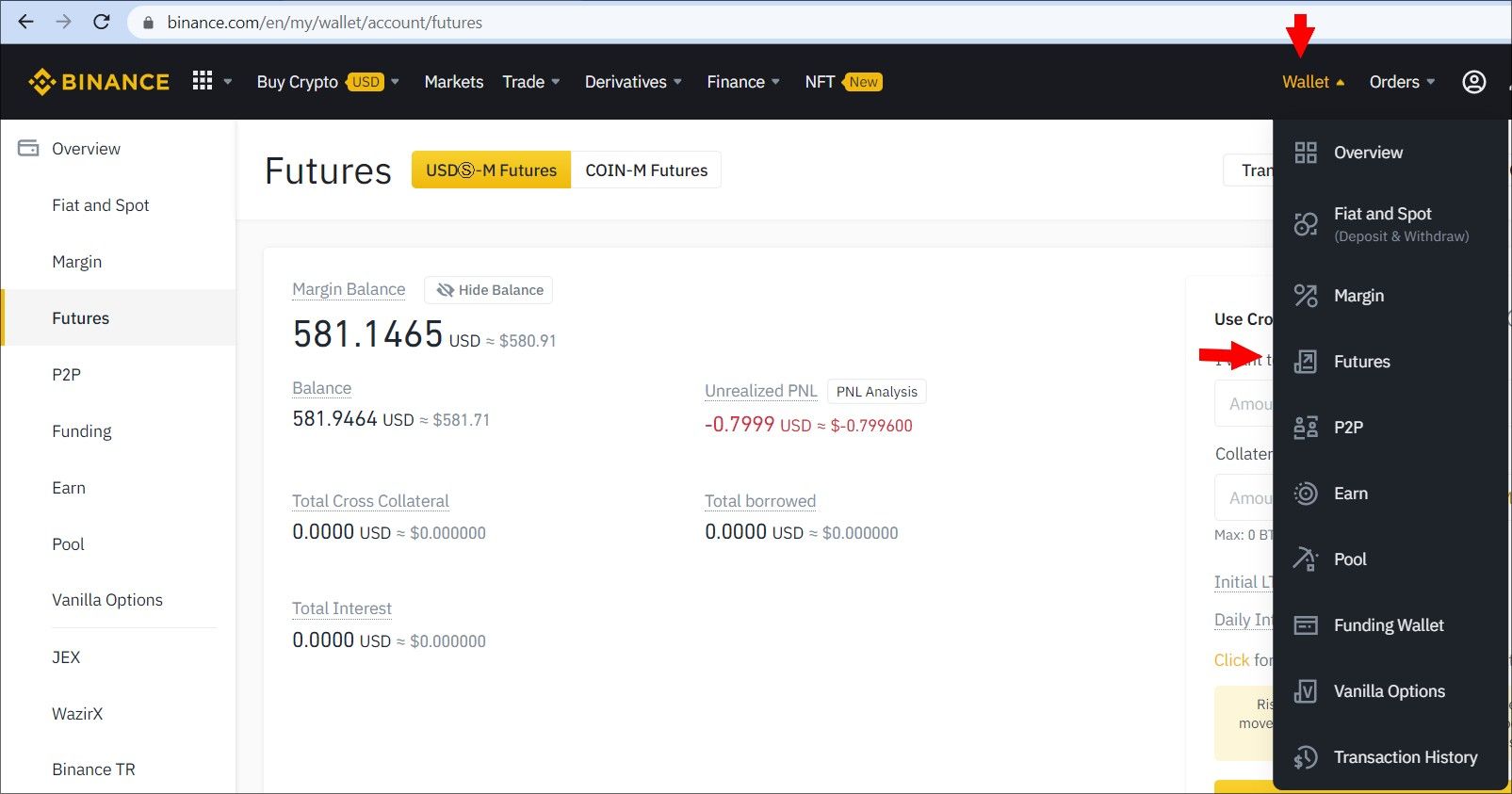Click the Unrealized PNL label
This screenshot has height=794, width=1512.
click(x=761, y=391)
